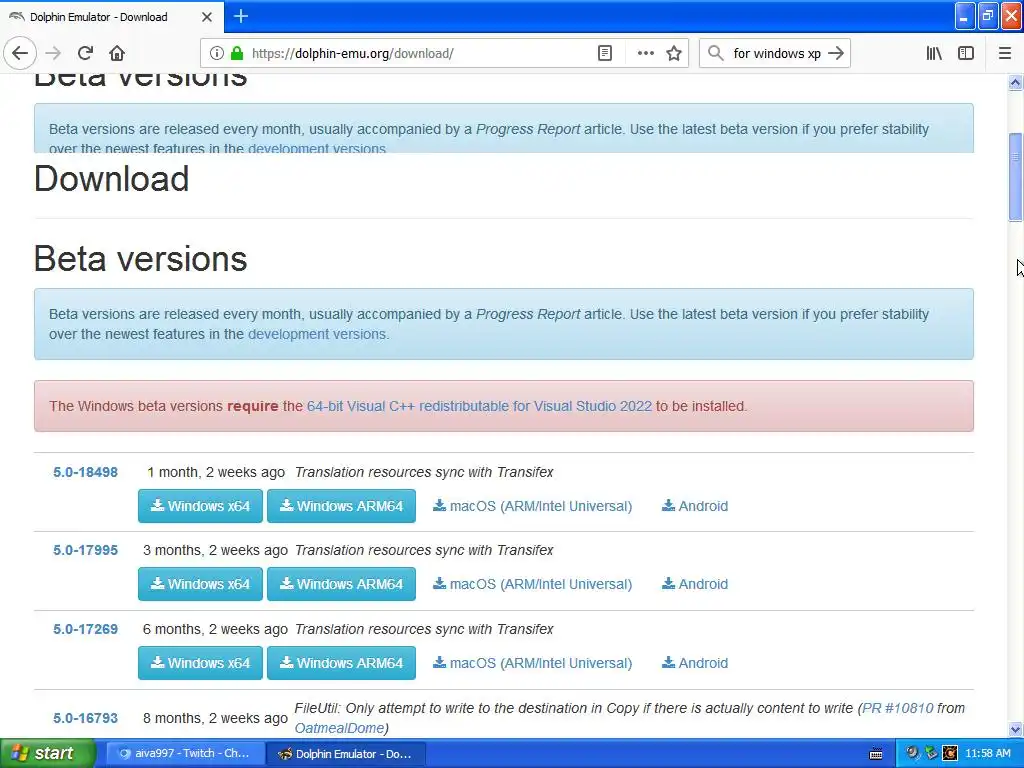The width and height of the screenshot is (1024, 768).
Task: Open the OatmealDome author link
Action: [339, 728]
